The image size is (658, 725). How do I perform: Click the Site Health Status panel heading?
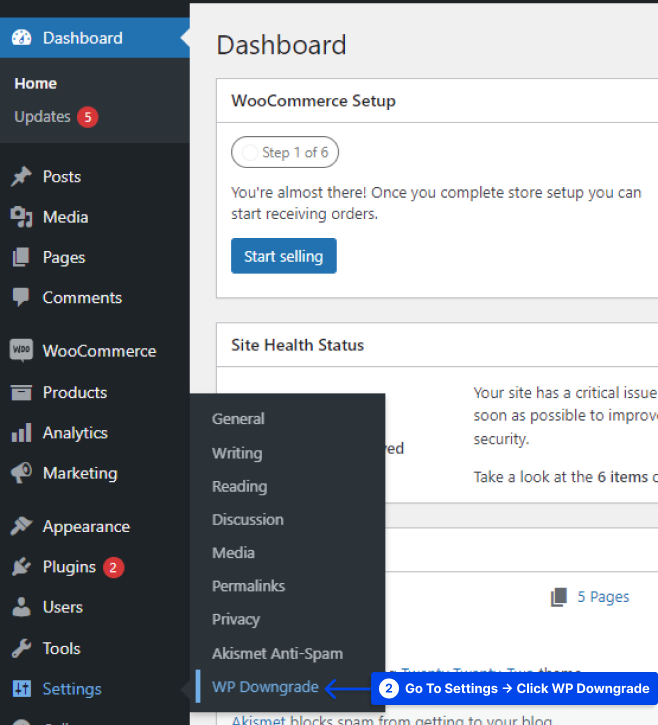(x=298, y=345)
